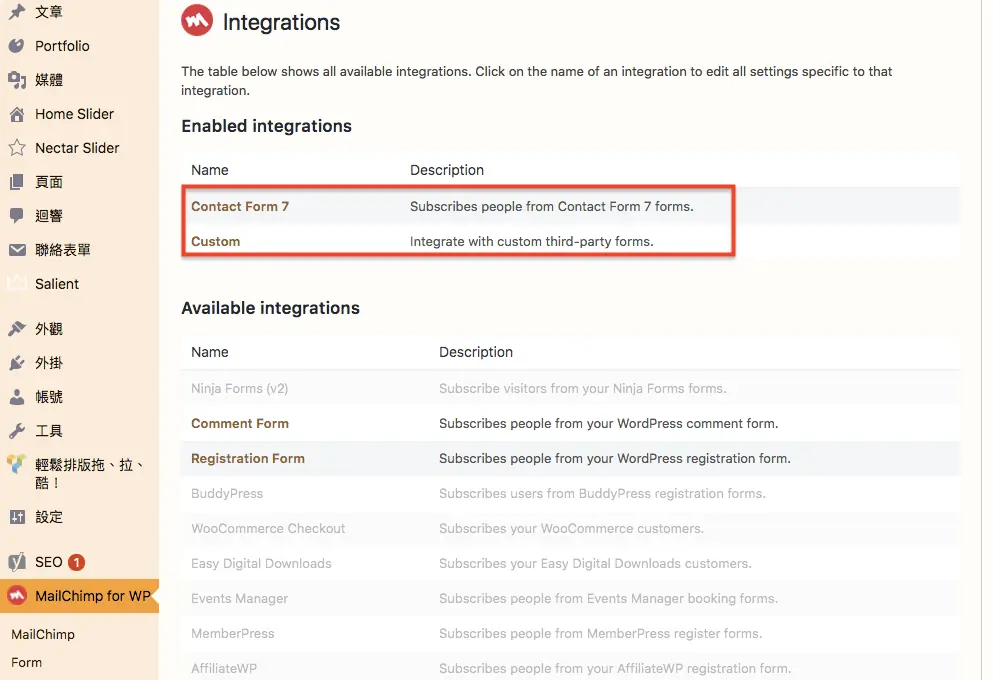The image size is (993, 680).
Task: Click the Available integrations heading
Action: [x=270, y=308]
